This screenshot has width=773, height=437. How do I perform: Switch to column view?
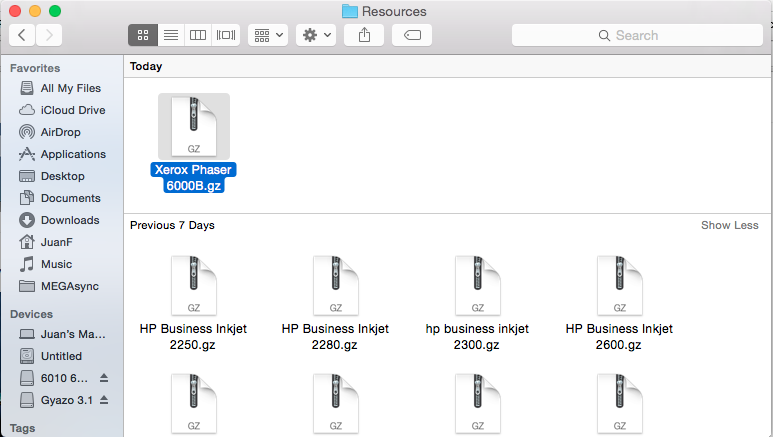[198, 35]
